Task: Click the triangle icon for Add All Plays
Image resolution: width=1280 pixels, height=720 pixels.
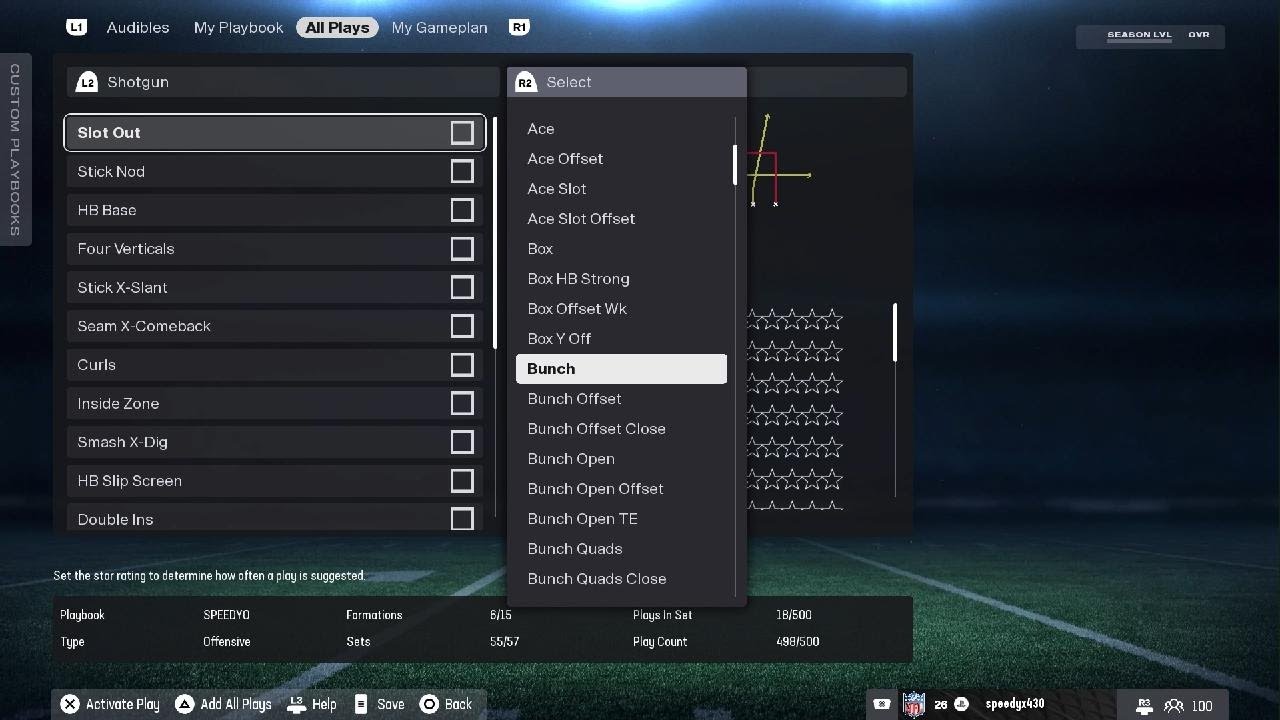Action: click(184, 704)
